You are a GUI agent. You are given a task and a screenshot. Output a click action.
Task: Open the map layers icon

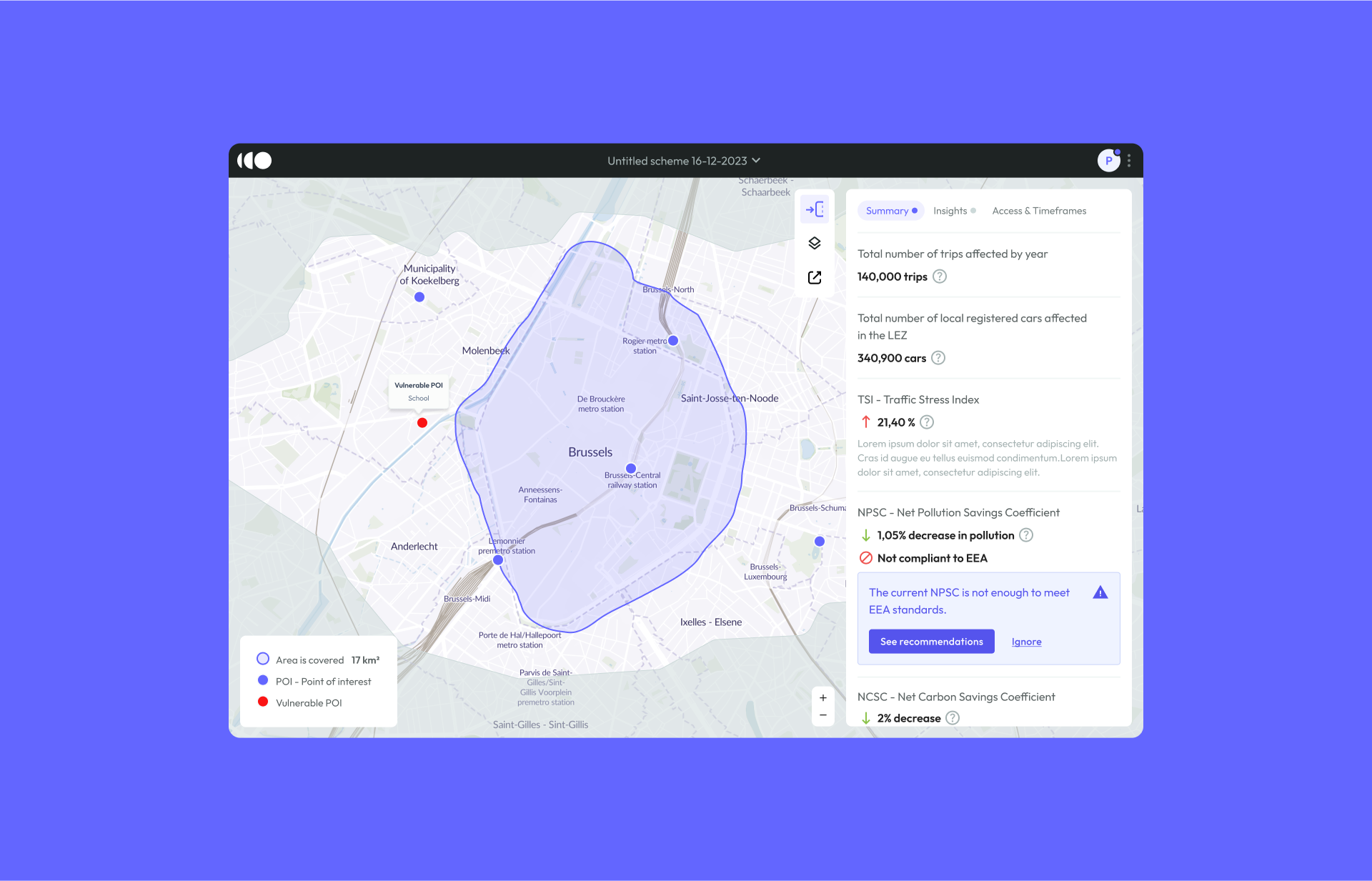click(x=814, y=243)
